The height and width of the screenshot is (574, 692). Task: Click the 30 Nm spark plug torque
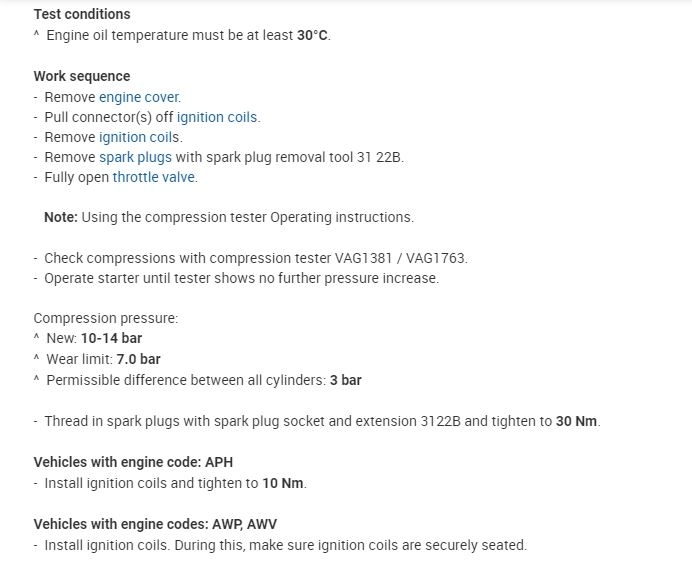point(577,421)
